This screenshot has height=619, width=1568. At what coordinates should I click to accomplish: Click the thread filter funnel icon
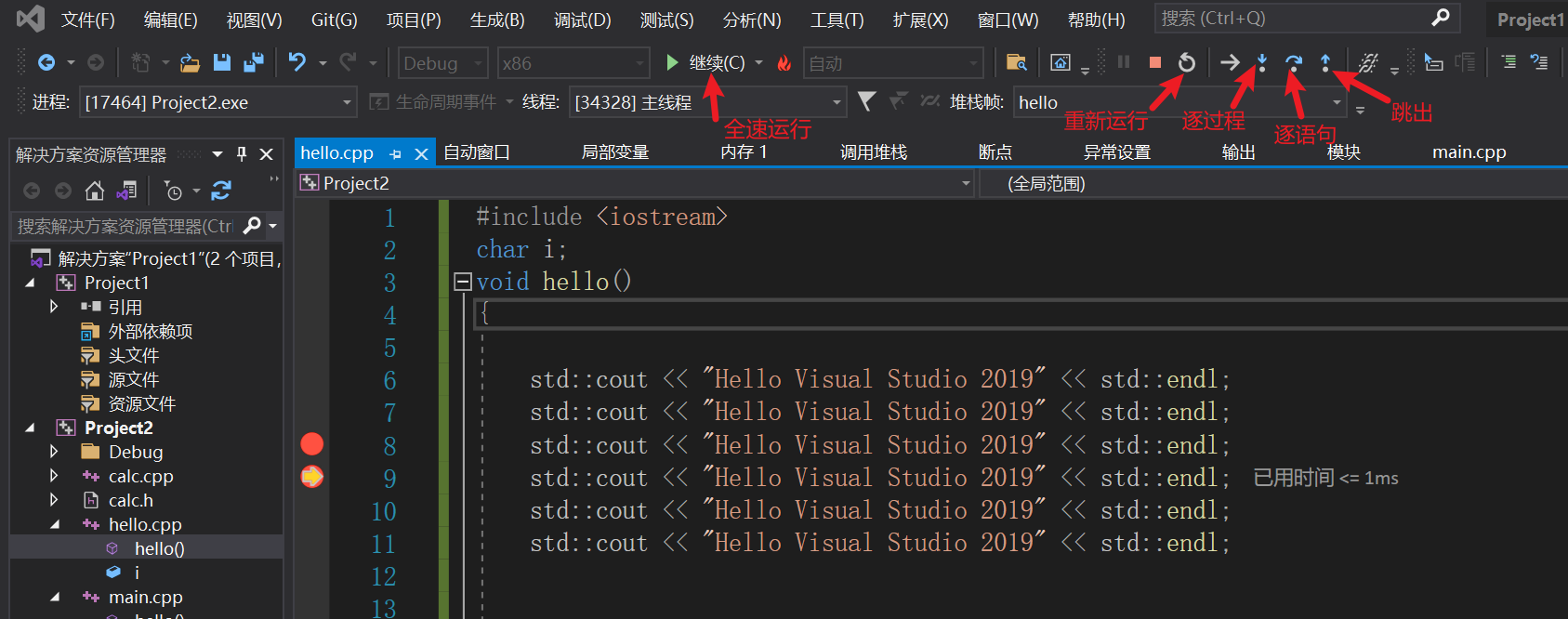point(866,101)
